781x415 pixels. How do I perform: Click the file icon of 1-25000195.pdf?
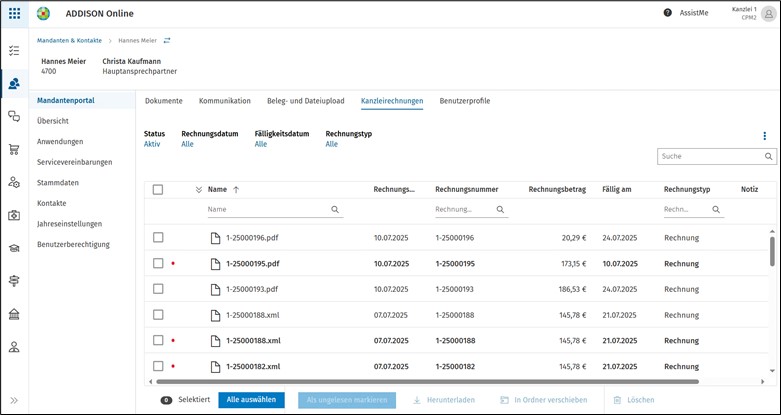point(215,264)
